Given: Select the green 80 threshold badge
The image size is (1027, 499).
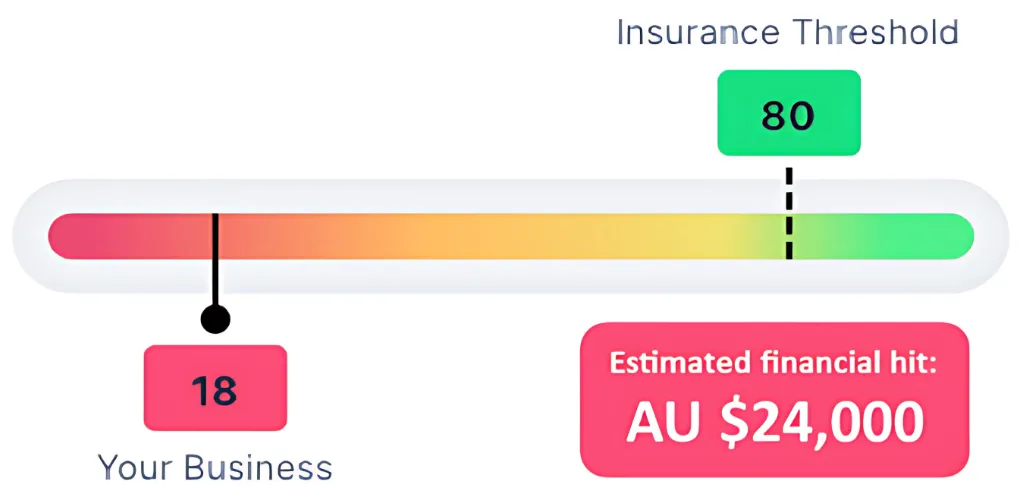Looking at the screenshot, I should click(789, 113).
